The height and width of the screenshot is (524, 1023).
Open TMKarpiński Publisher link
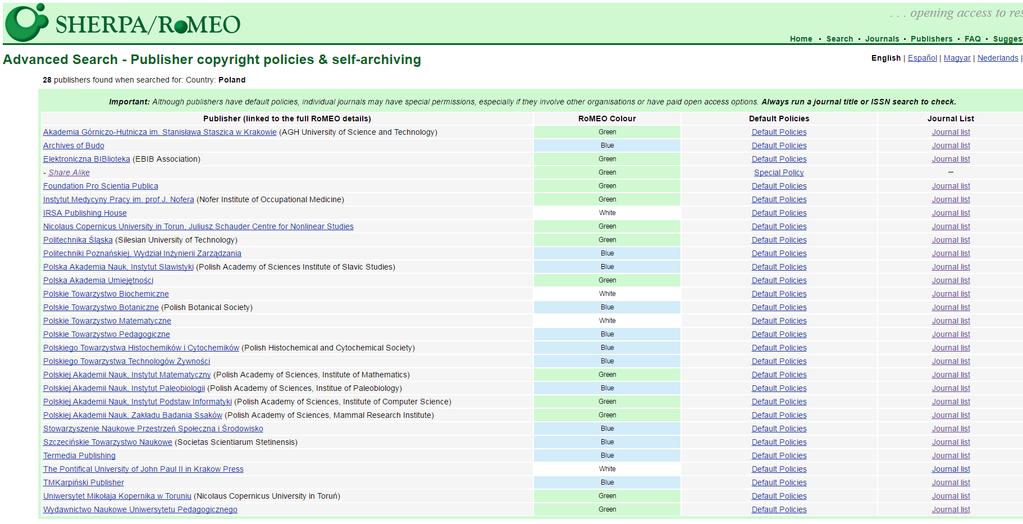pyautogui.click(x=84, y=483)
